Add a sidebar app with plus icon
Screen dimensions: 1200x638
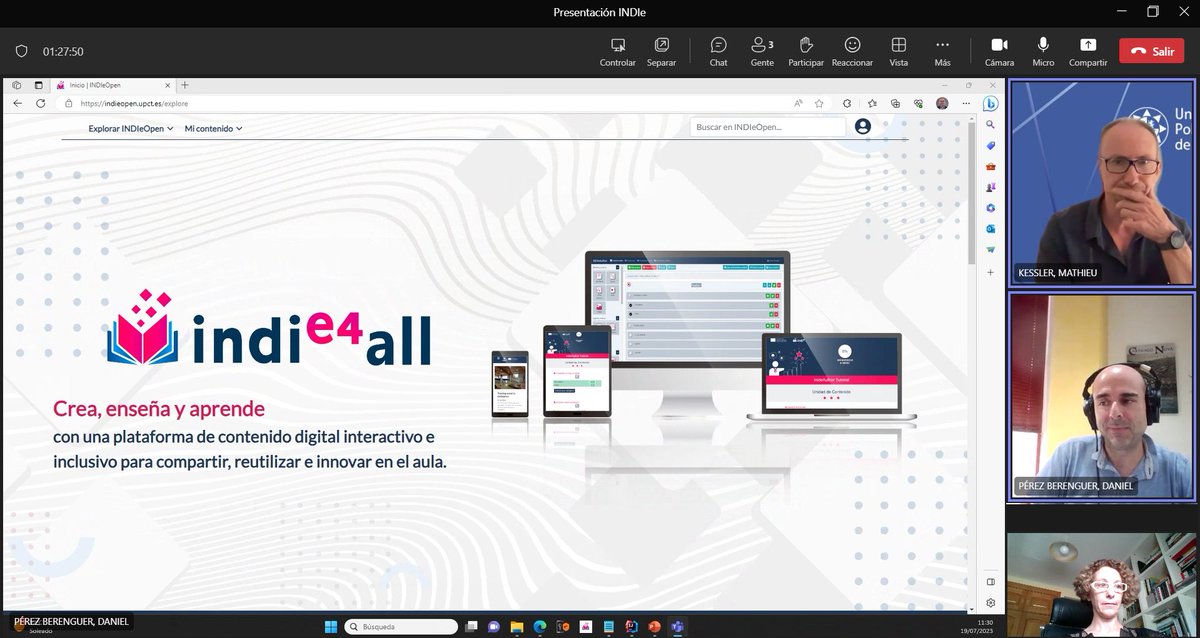[990, 272]
